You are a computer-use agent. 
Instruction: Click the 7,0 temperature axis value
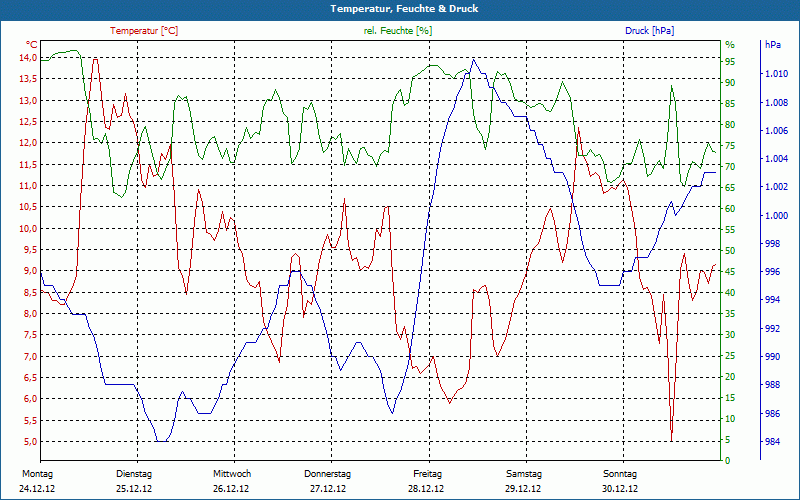30,356
